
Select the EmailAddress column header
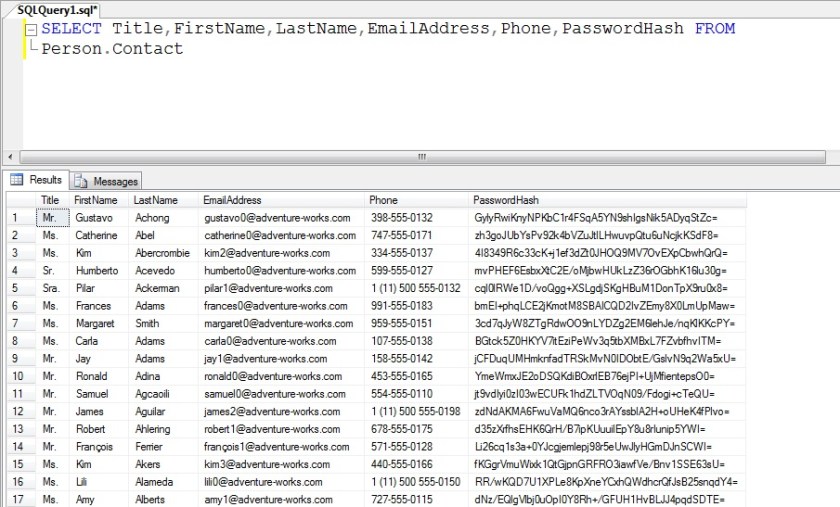232,200
